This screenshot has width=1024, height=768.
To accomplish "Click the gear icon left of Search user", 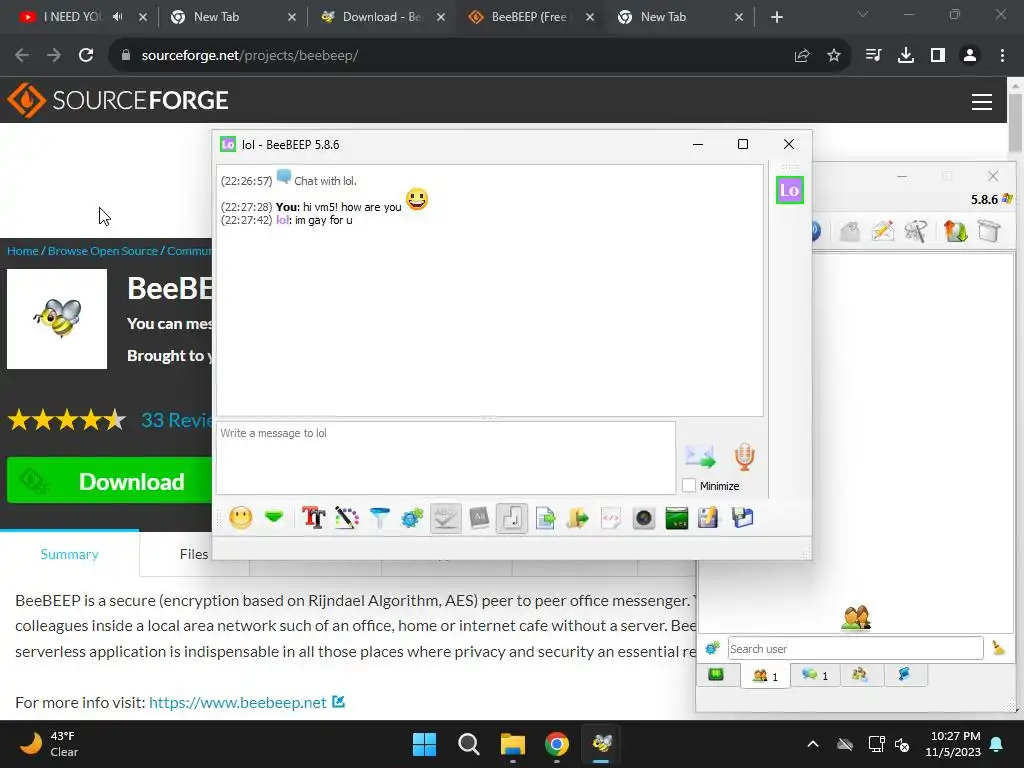I will pos(712,648).
